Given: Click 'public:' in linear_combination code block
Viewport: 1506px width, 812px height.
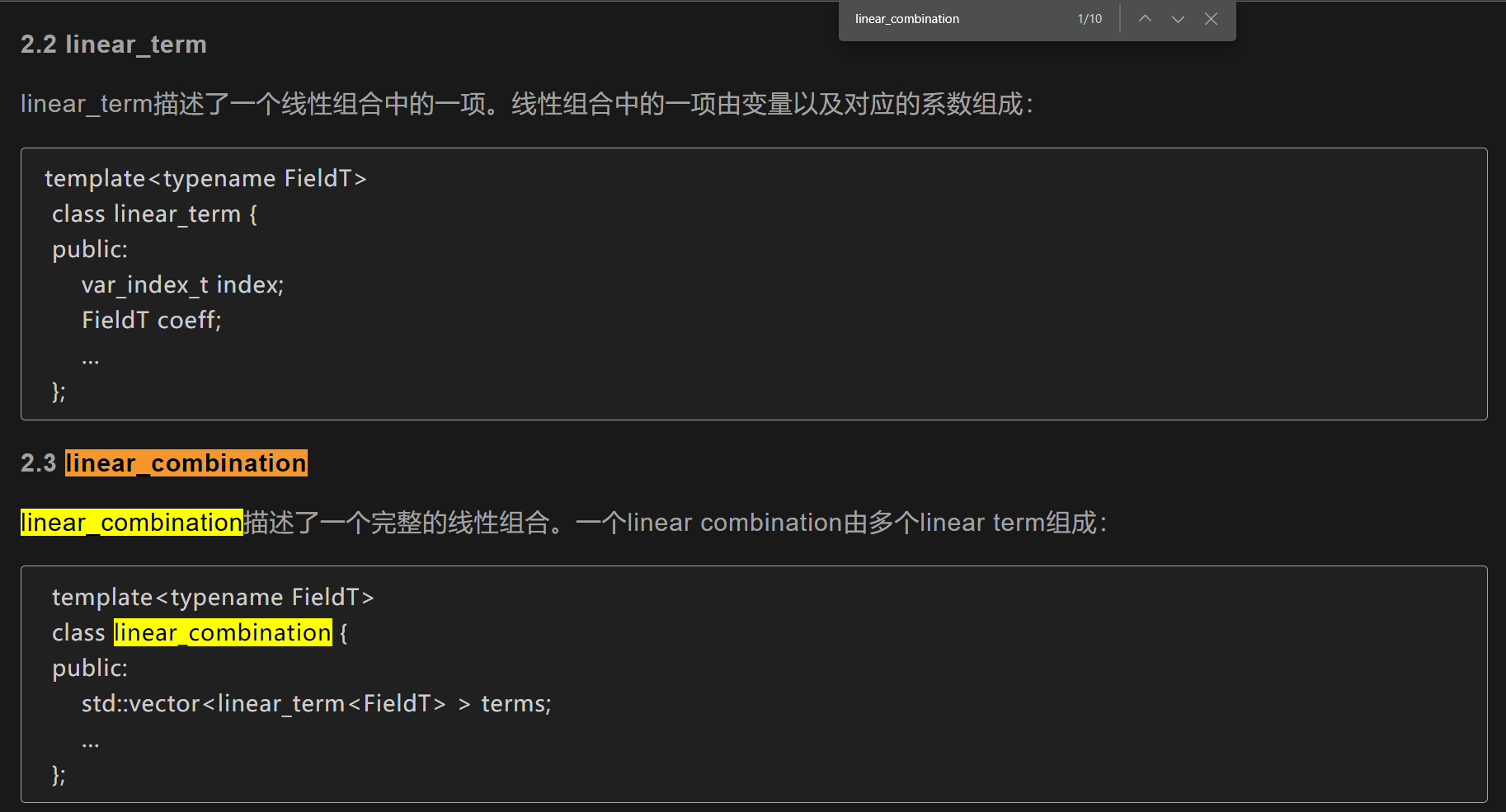Looking at the screenshot, I should (x=90, y=668).
